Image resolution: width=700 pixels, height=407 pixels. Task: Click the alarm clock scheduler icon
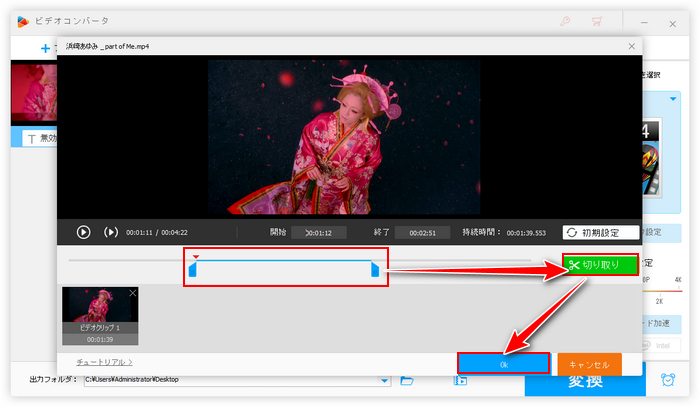click(x=667, y=380)
